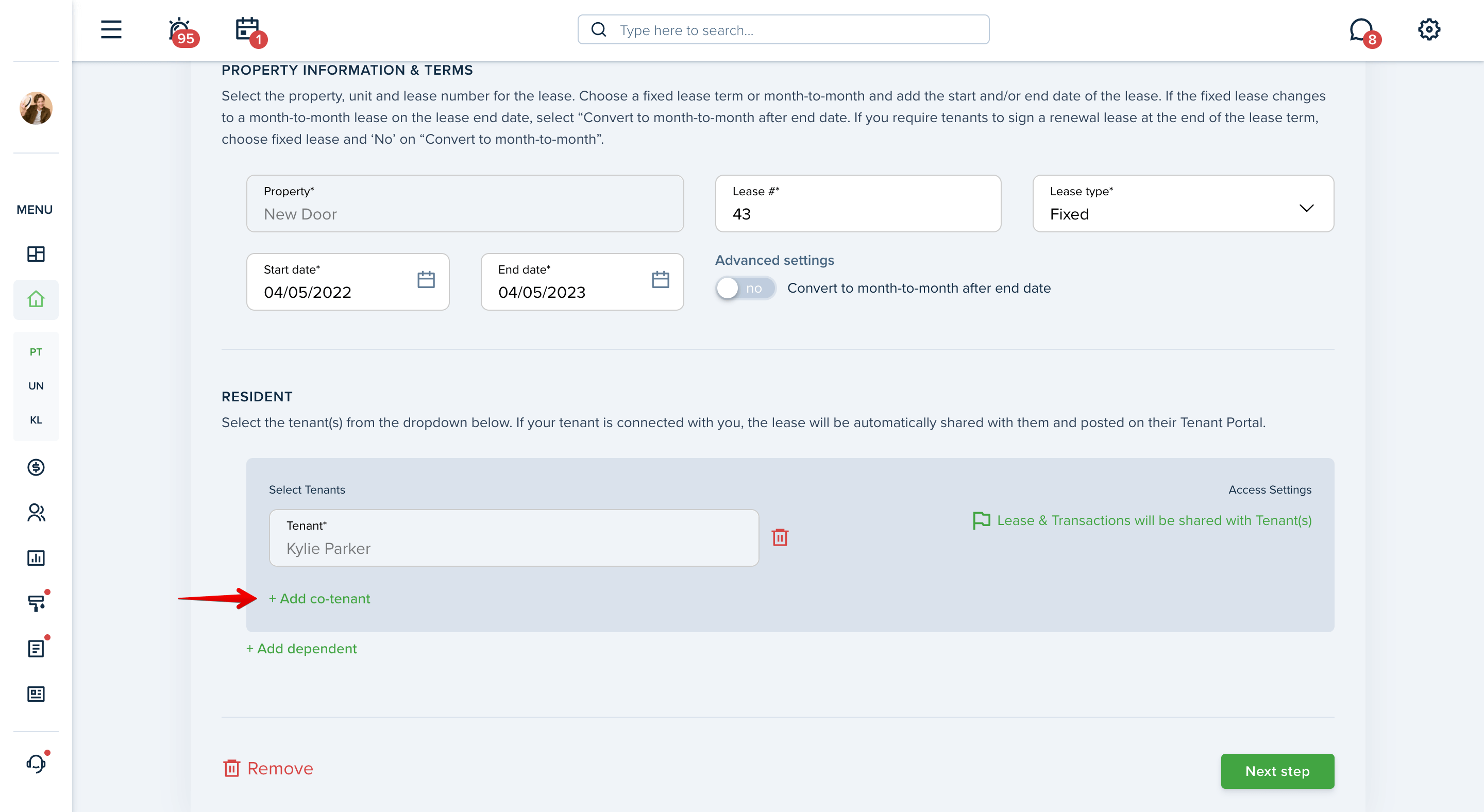Click the Advanced settings label

[774, 260]
